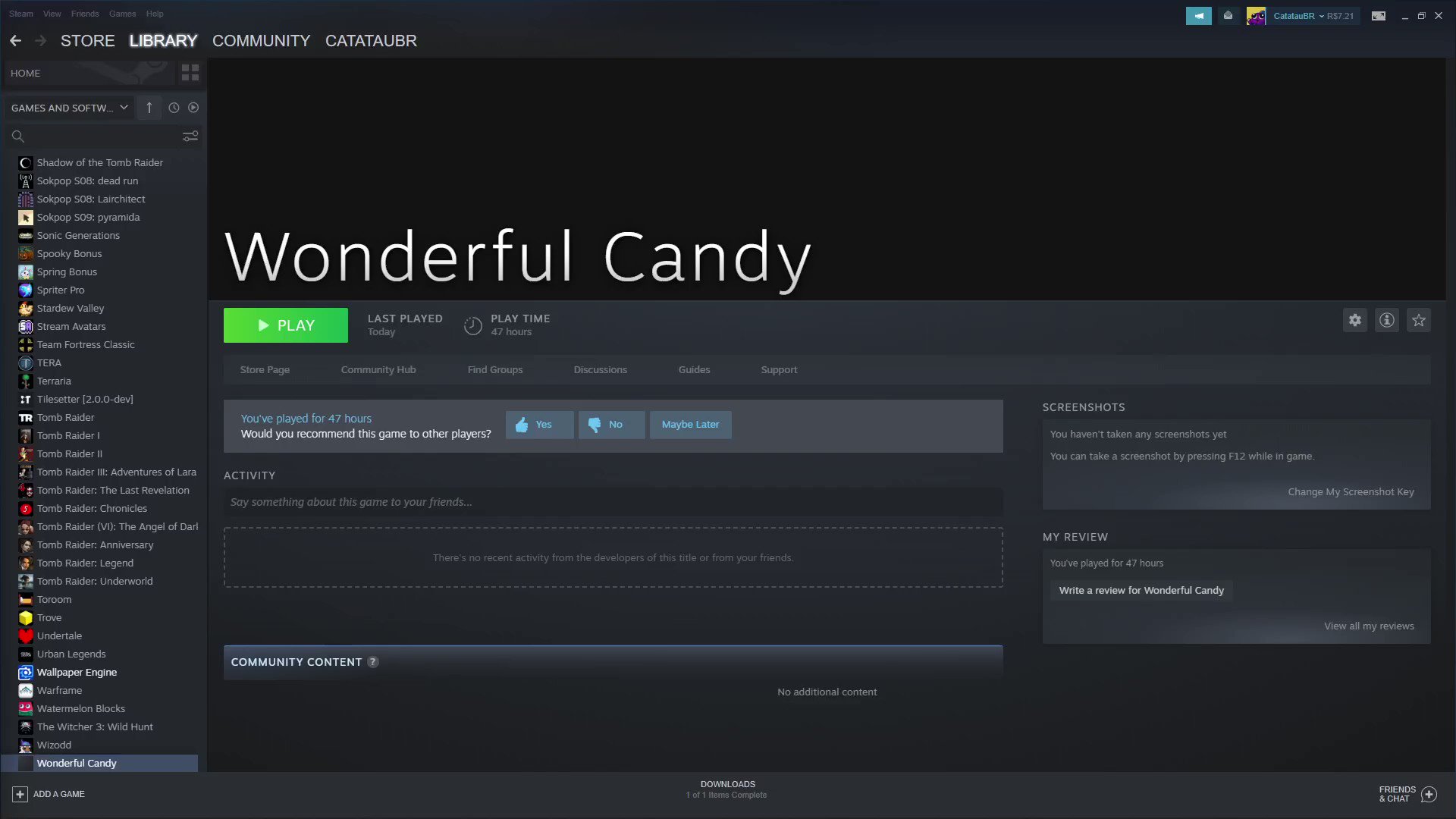Click the Add a Game plus icon
1456x819 pixels.
pyautogui.click(x=20, y=794)
